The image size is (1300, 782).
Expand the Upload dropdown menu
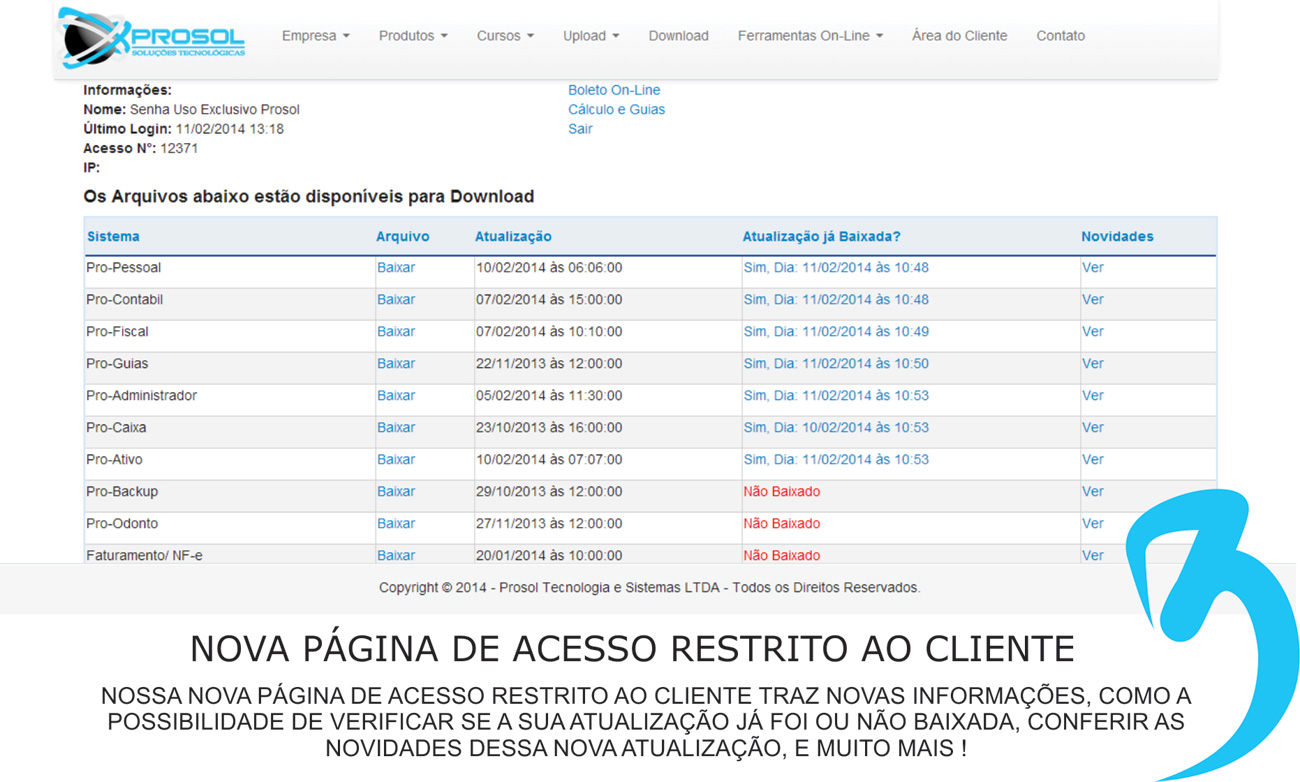coord(591,36)
